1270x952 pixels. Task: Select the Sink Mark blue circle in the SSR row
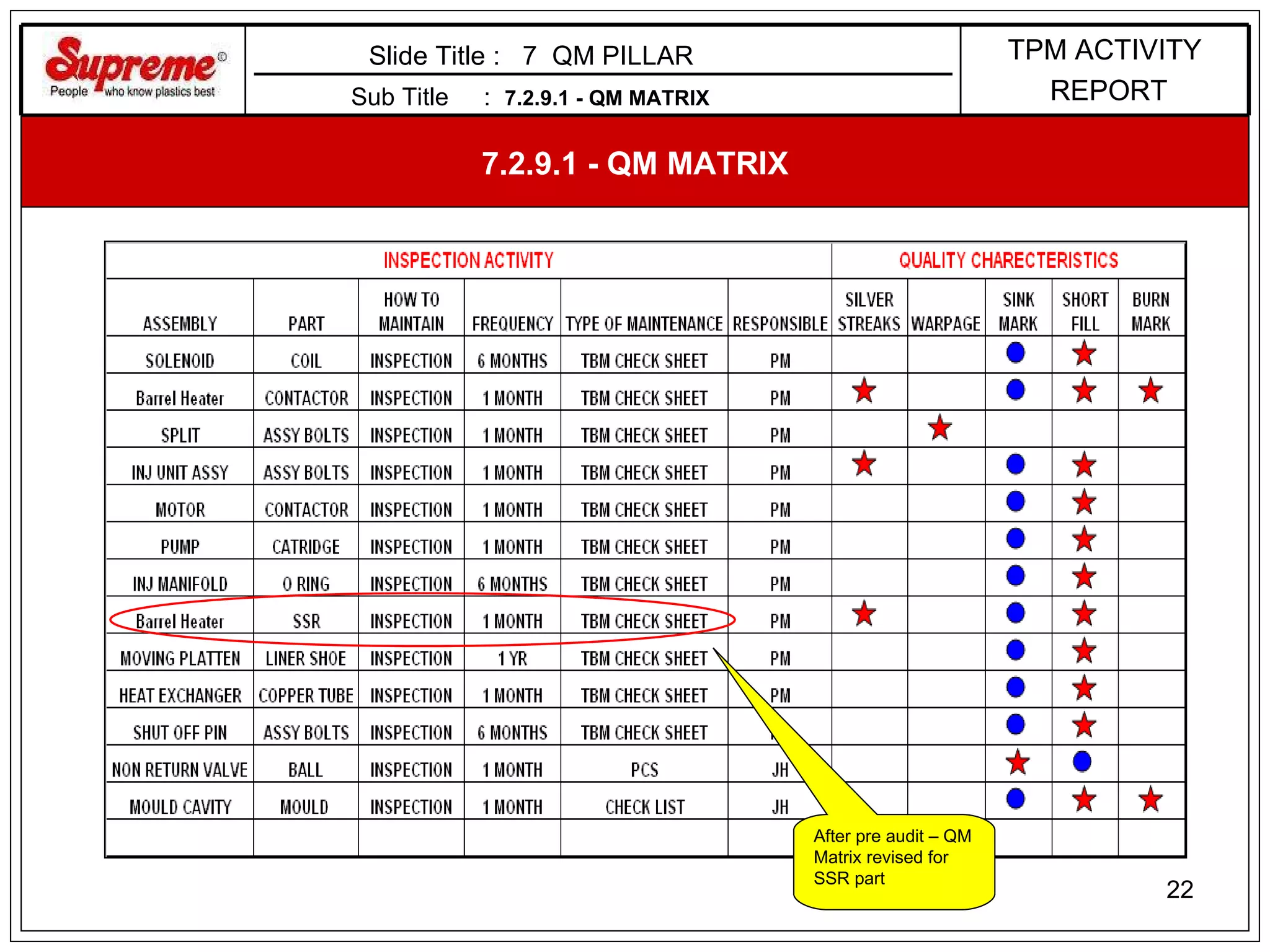pos(1015,612)
